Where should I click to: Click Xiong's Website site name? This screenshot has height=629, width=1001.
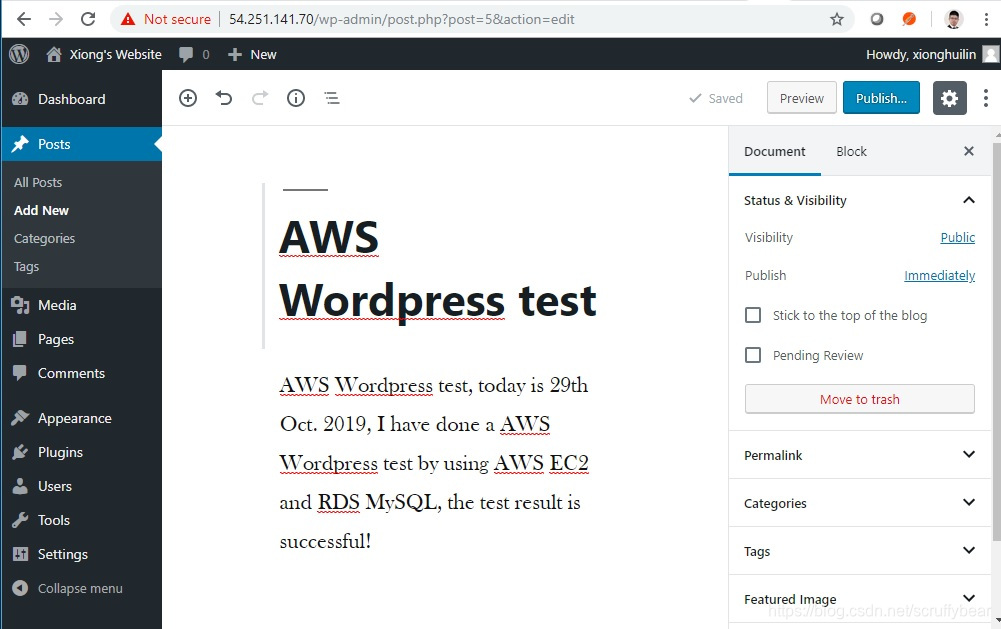click(116, 54)
